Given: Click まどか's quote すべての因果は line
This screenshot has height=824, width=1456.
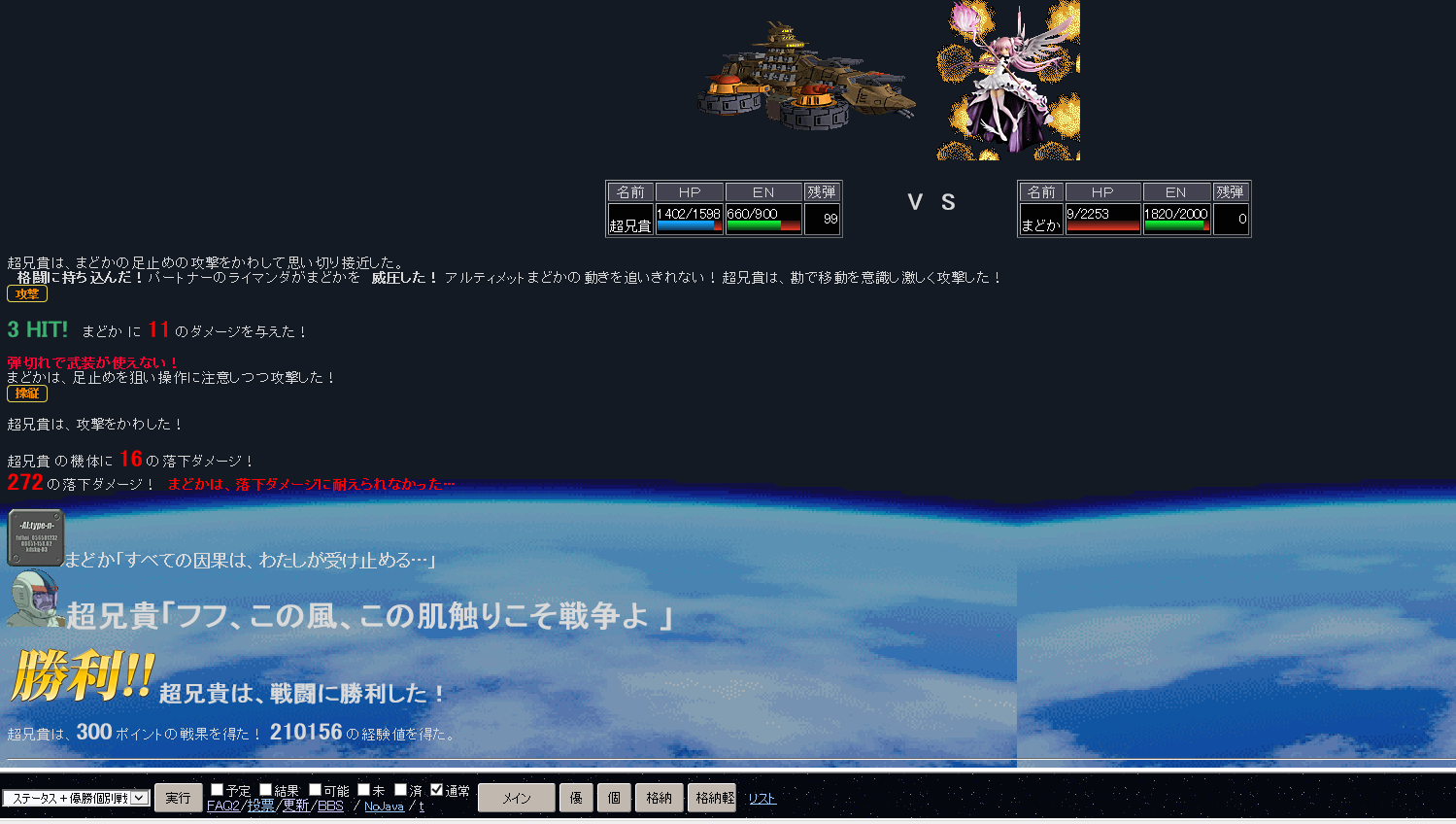Looking at the screenshot, I should point(252,560).
